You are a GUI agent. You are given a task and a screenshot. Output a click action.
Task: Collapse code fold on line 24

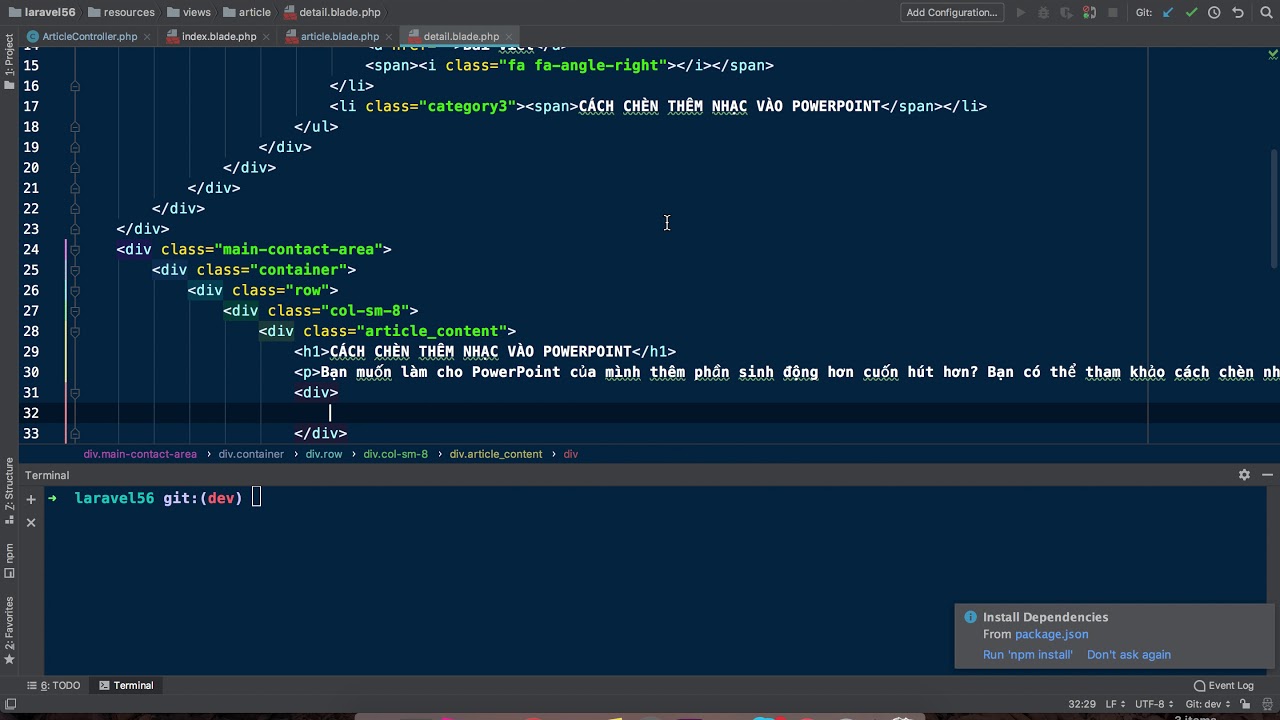pos(75,249)
